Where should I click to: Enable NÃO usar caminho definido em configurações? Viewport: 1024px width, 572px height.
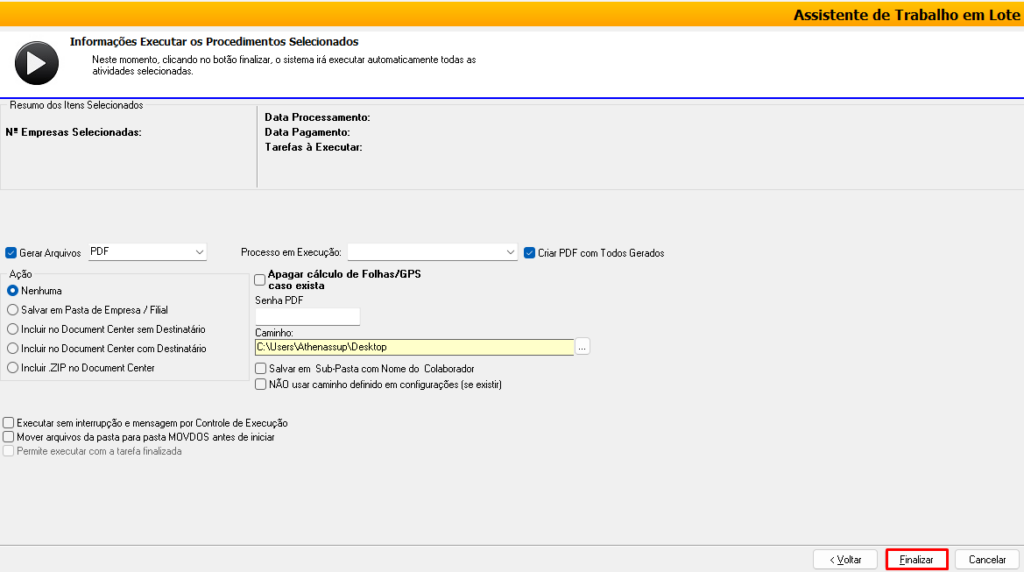[261, 384]
